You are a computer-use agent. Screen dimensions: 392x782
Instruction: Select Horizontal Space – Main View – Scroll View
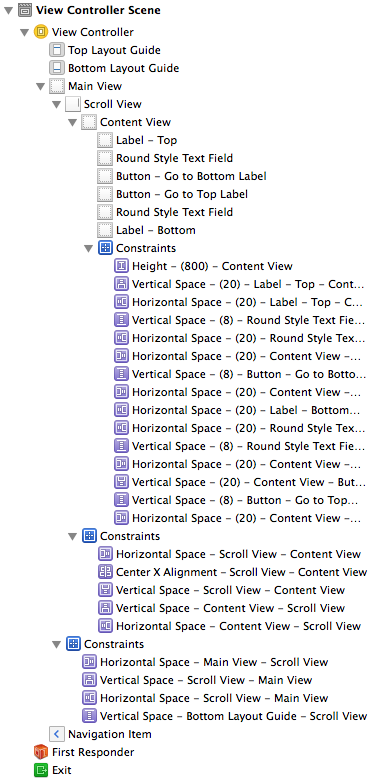[x=205, y=662]
